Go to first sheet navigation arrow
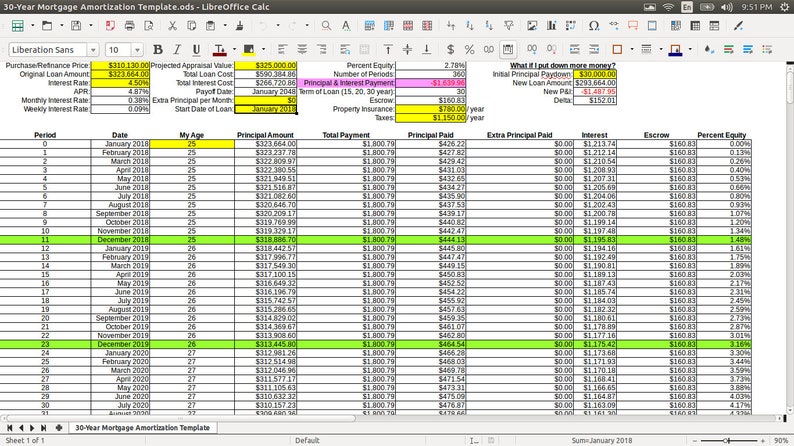Image resolution: width=794 pixels, height=446 pixels. [10, 428]
